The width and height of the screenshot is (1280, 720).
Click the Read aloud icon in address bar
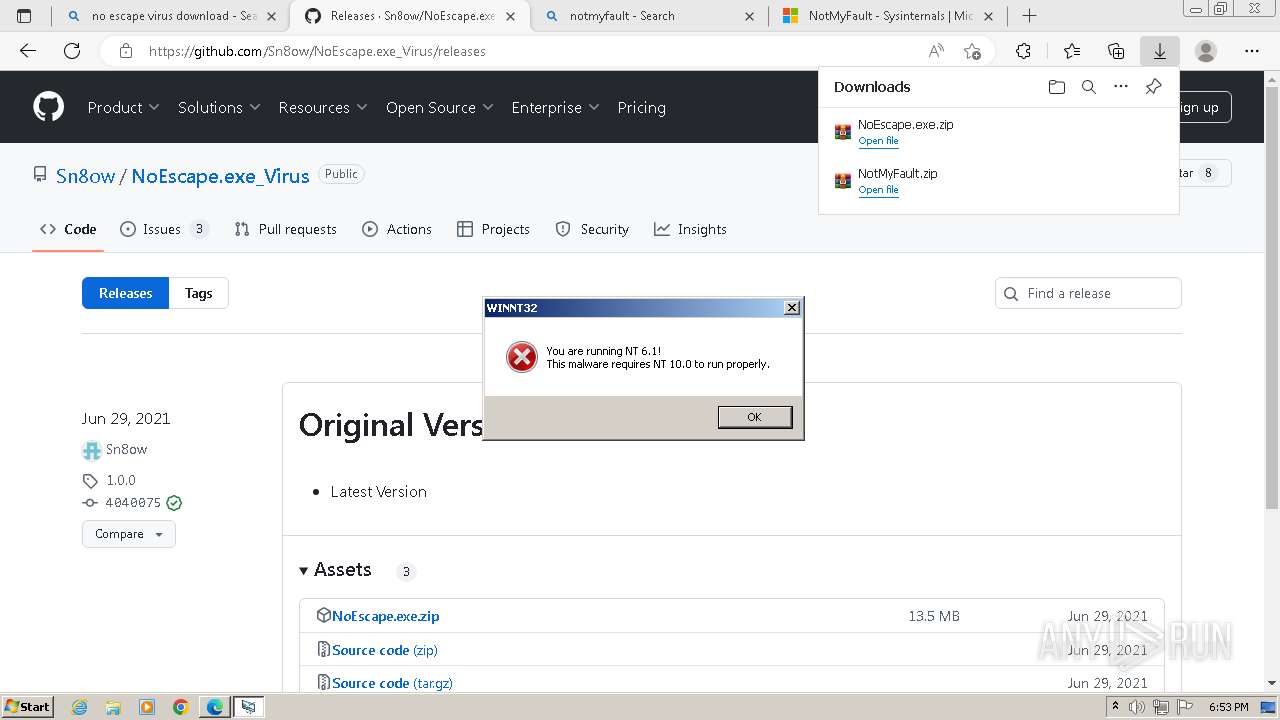[936, 51]
